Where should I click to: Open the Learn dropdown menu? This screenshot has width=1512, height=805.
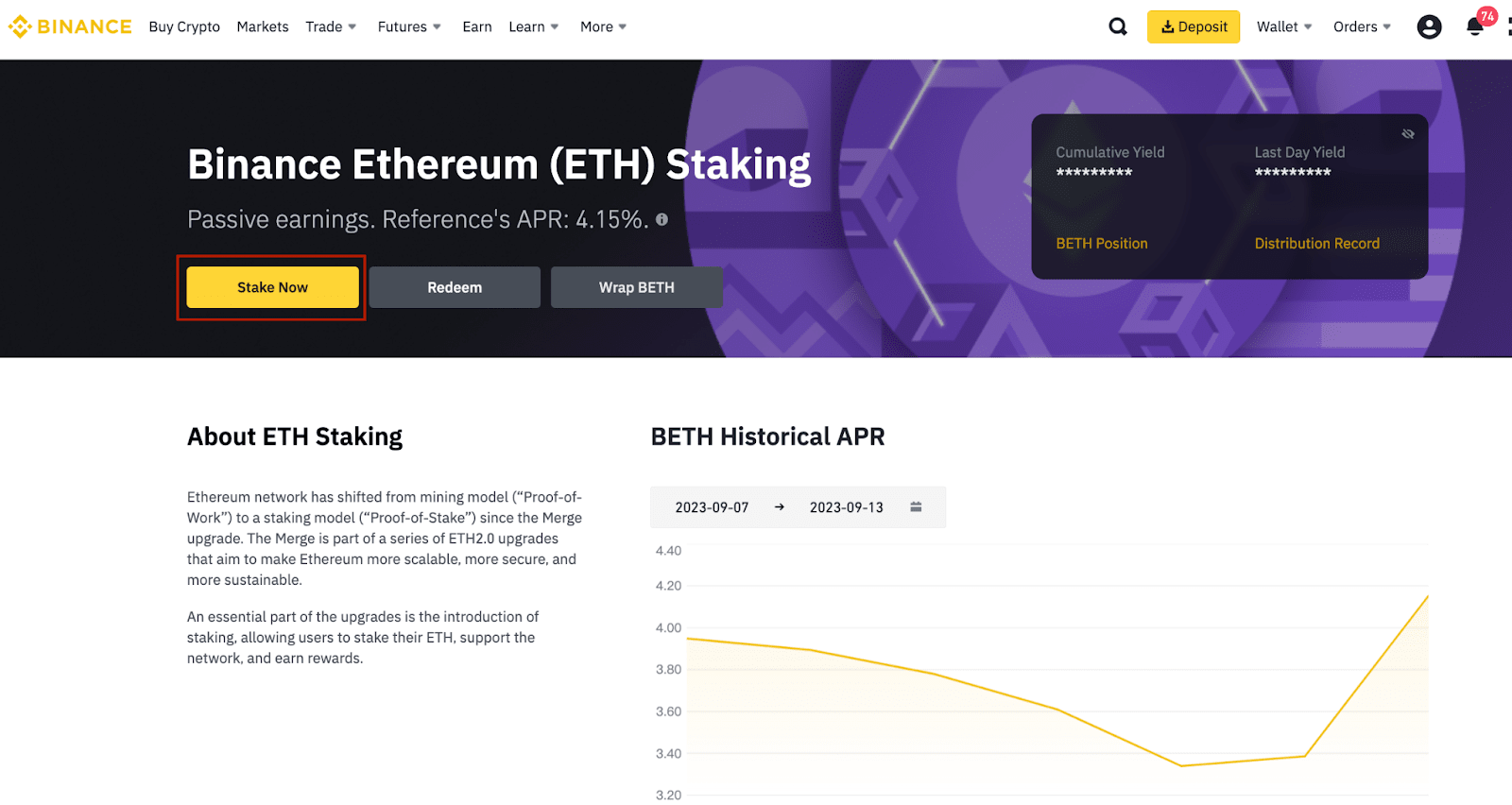(x=534, y=26)
